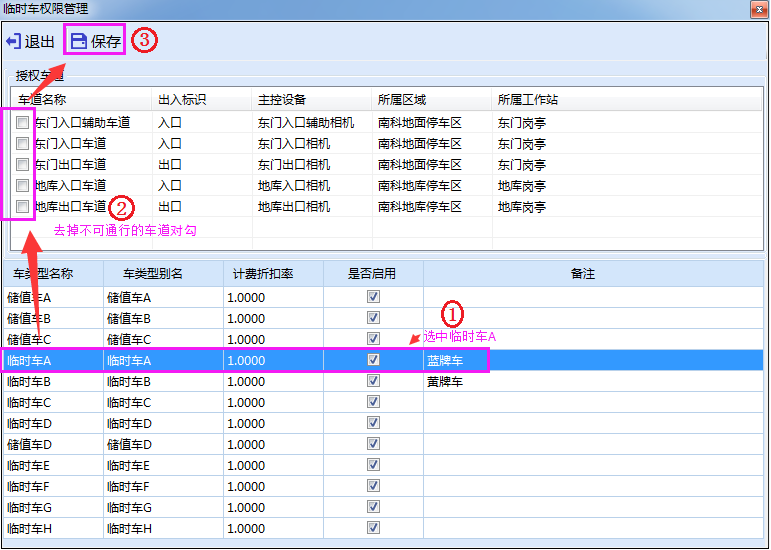Select the 临时车F row name cell

pyautogui.click(x=53, y=487)
